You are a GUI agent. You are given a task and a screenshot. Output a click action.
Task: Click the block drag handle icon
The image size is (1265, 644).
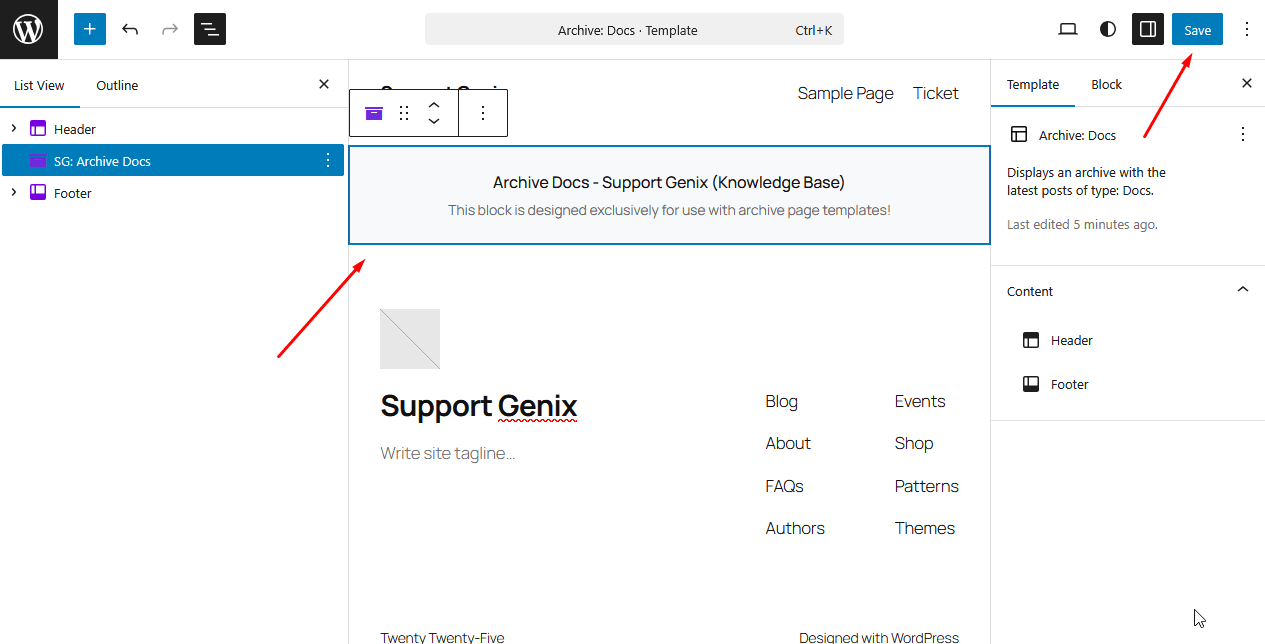point(404,113)
